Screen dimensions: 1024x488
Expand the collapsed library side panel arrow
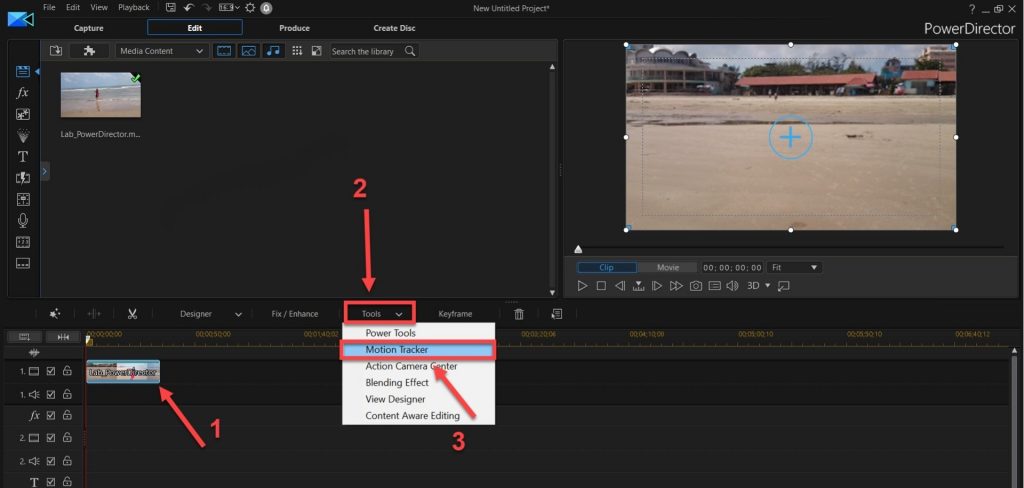click(44, 172)
